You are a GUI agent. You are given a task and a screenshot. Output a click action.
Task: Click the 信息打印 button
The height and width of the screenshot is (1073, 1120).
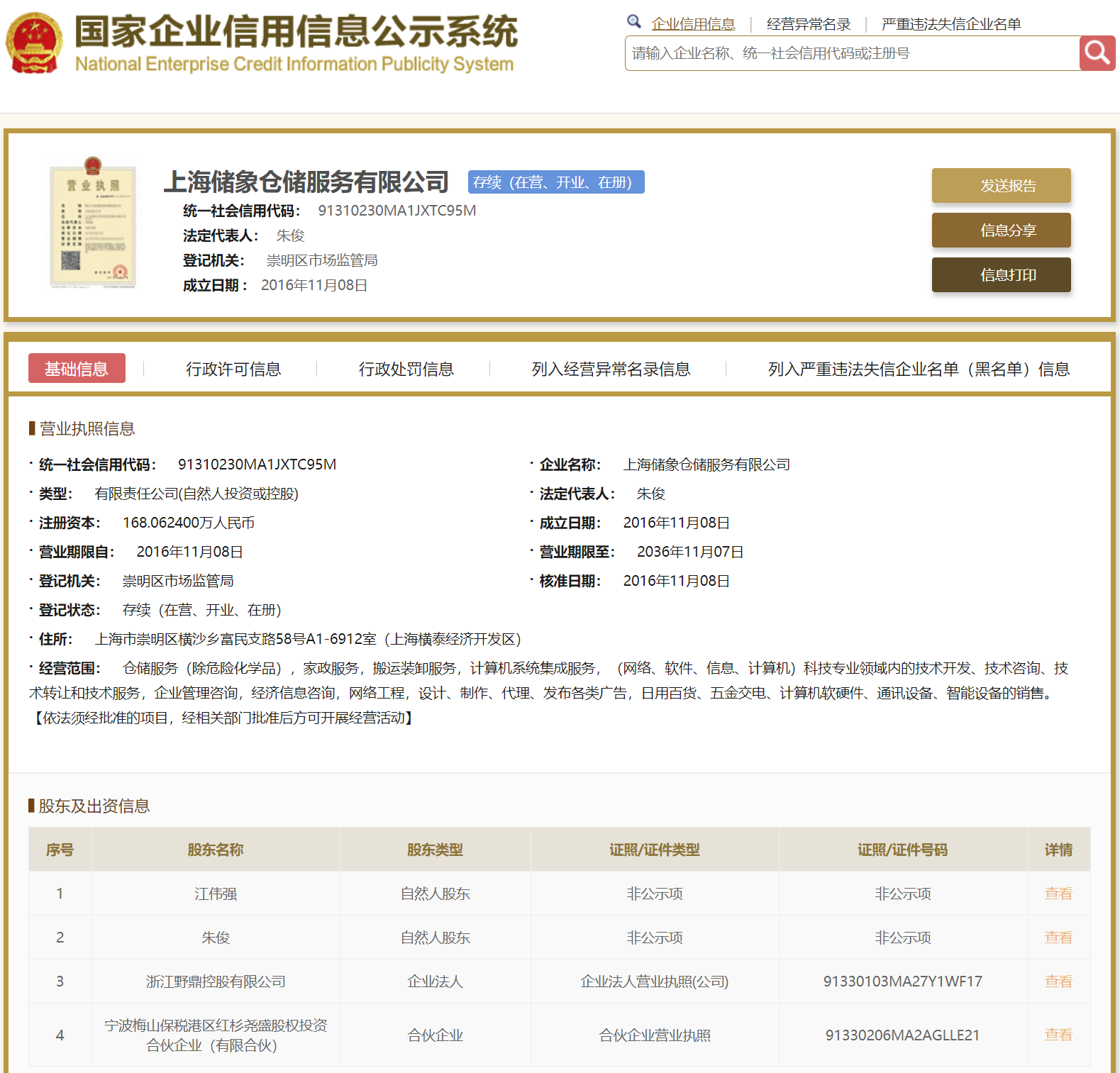coord(1001,275)
